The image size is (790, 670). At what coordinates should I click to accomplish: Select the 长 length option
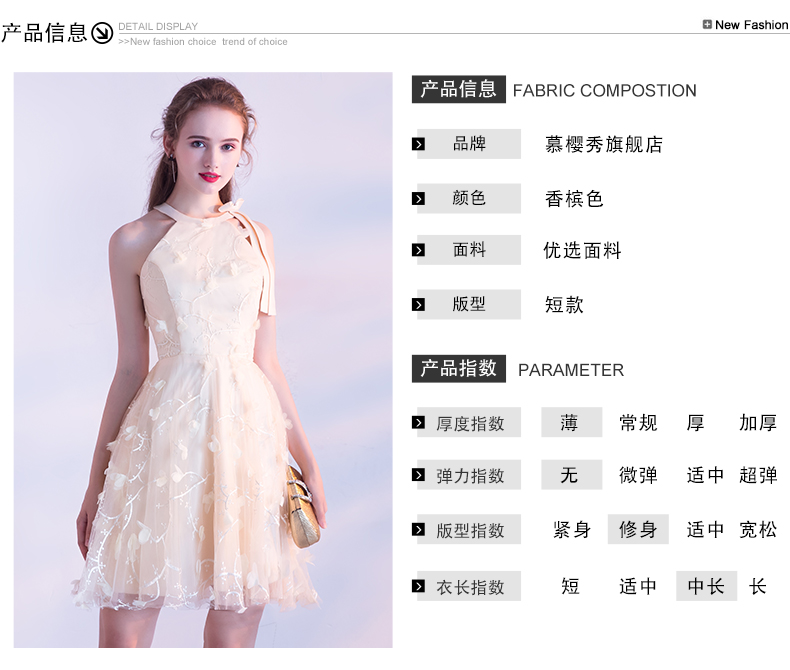758,586
